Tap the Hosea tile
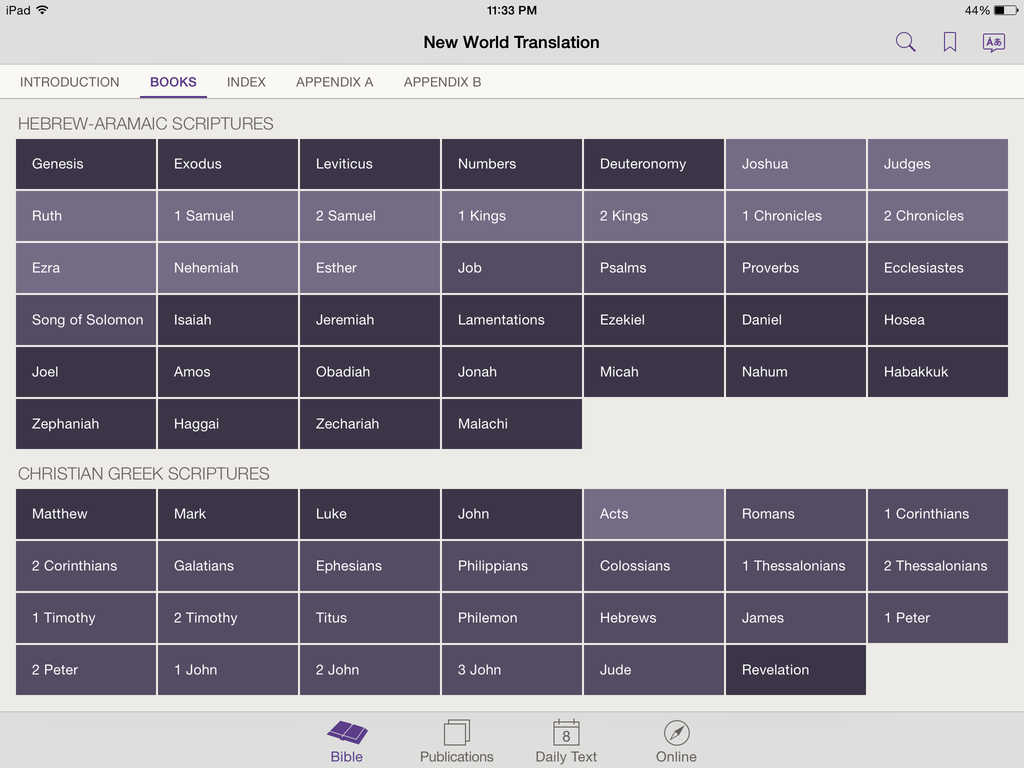Screen dimensions: 1024x768 tap(938, 320)
